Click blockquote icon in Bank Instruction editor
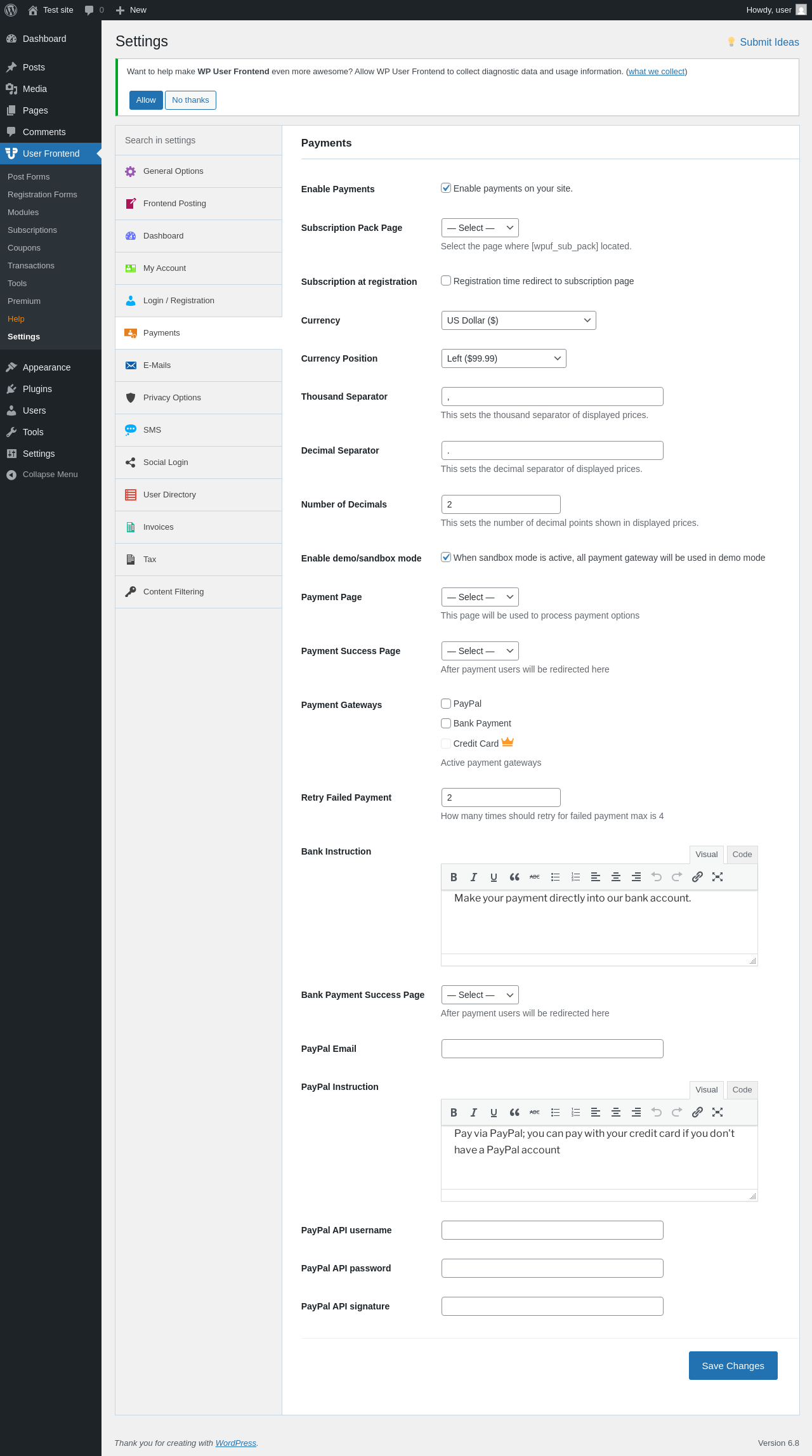The image size is (812, 1456). [x=514, y=877]
